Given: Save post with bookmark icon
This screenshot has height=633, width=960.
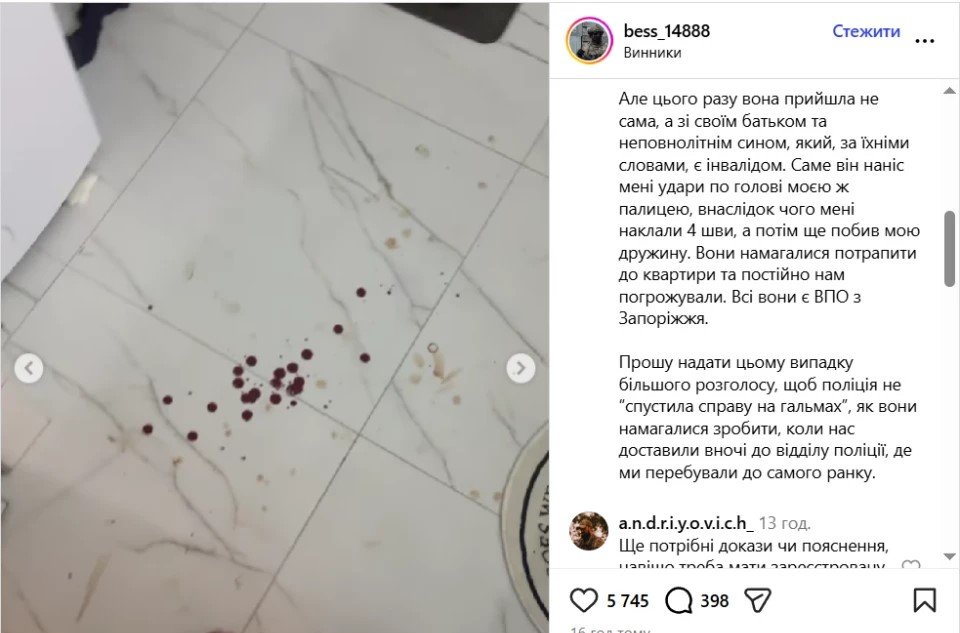Looking at the screenshot, I should click(x=924, y=600).
